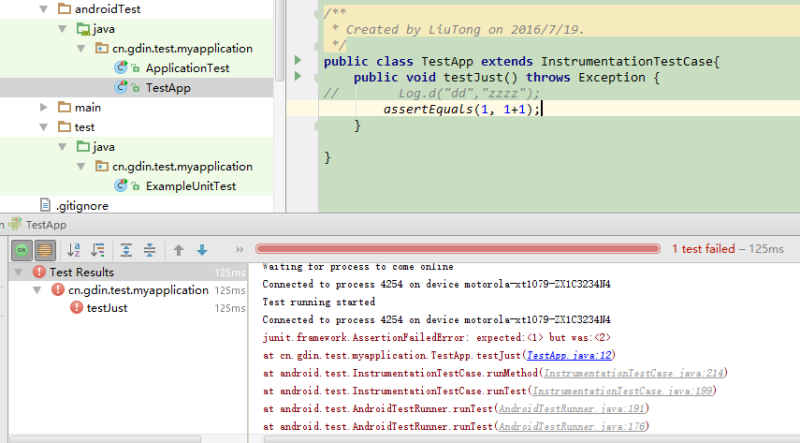The height and width of the screenshot is (443, 800).
Task: Sort test results alphabetically
Action: (74, 250)
